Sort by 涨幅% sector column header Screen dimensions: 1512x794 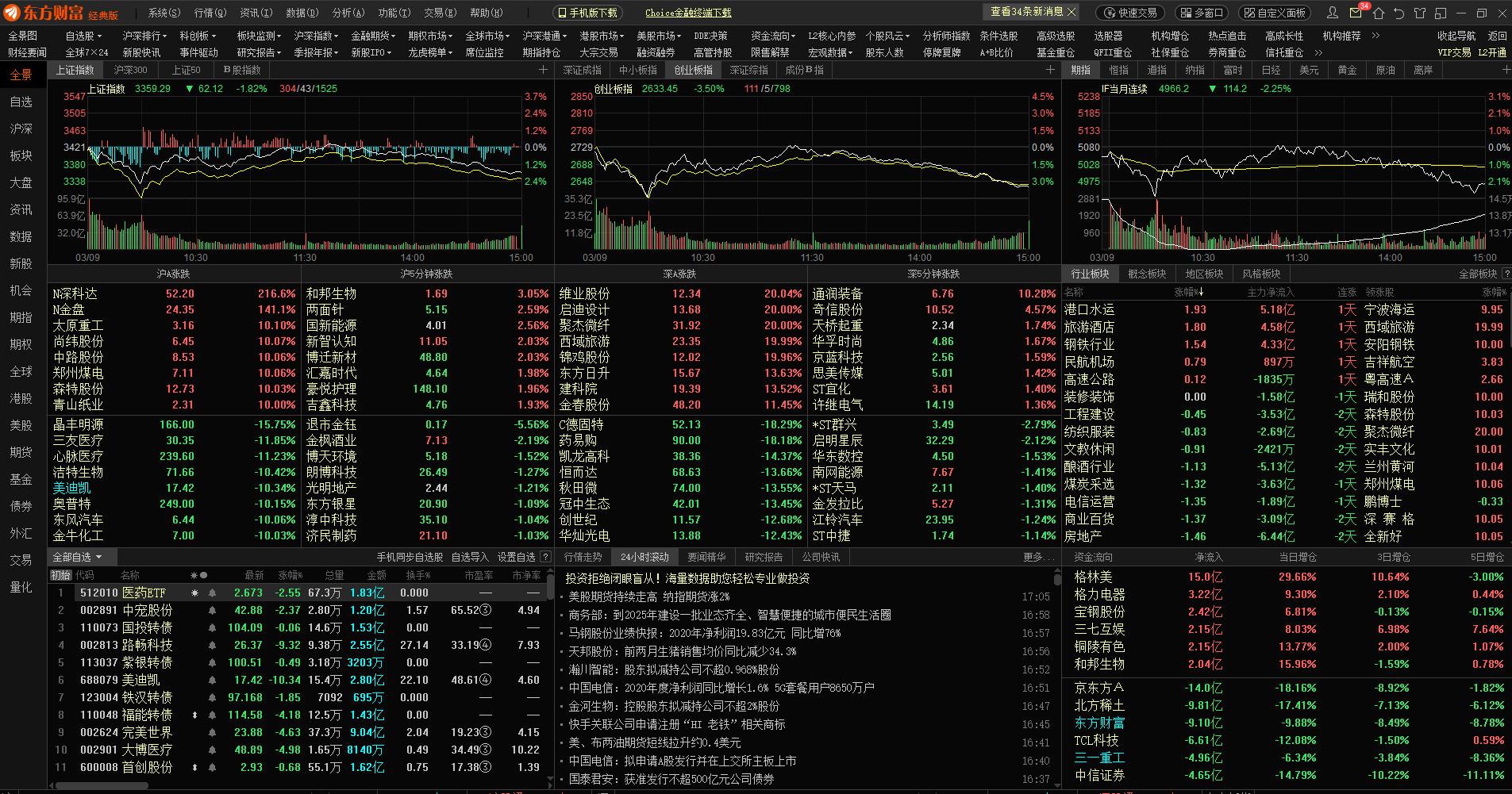pos(1190,292)
